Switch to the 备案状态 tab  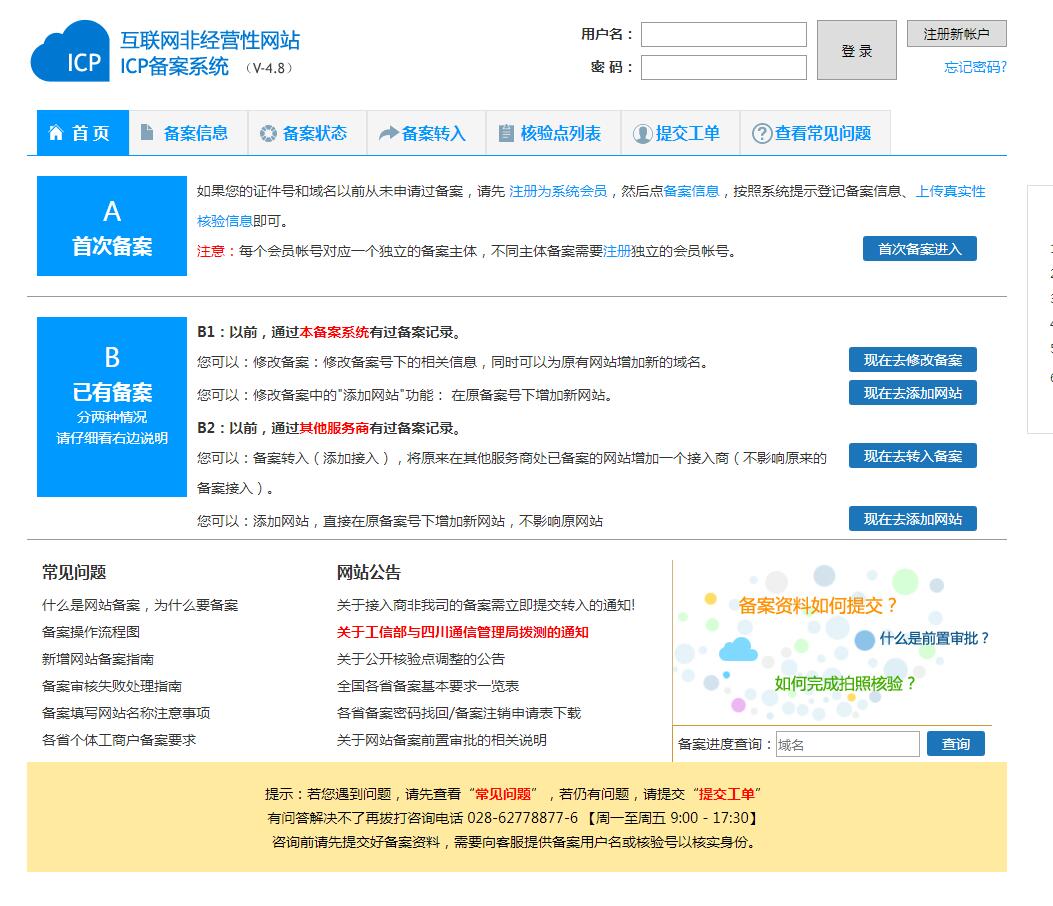pyautogui.click(x=307, y=133)
